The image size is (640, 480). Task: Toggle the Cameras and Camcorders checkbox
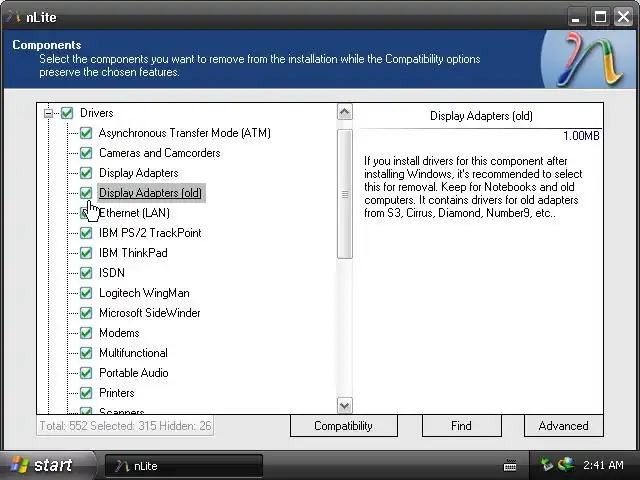(86, 153)
